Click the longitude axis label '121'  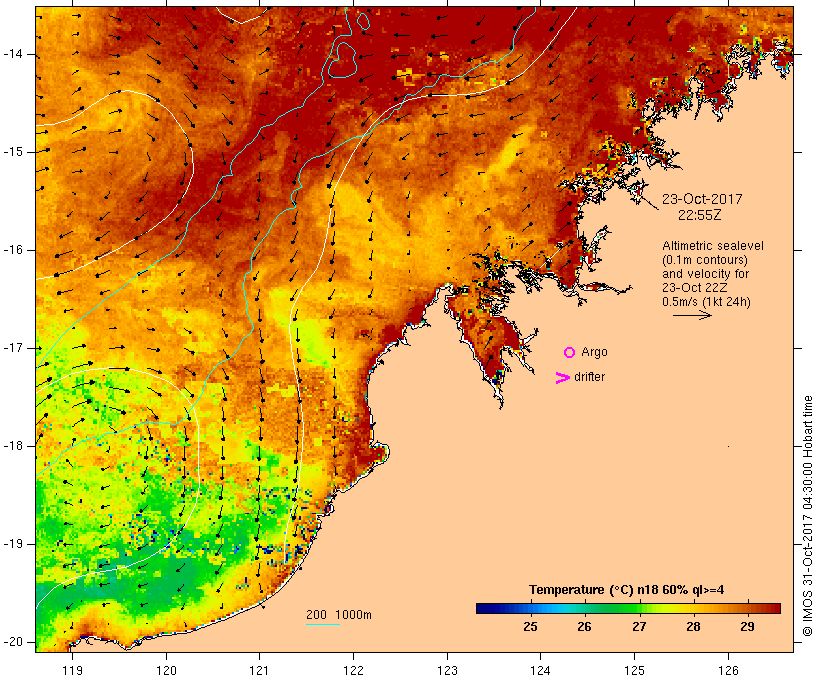tap(259, 670)
